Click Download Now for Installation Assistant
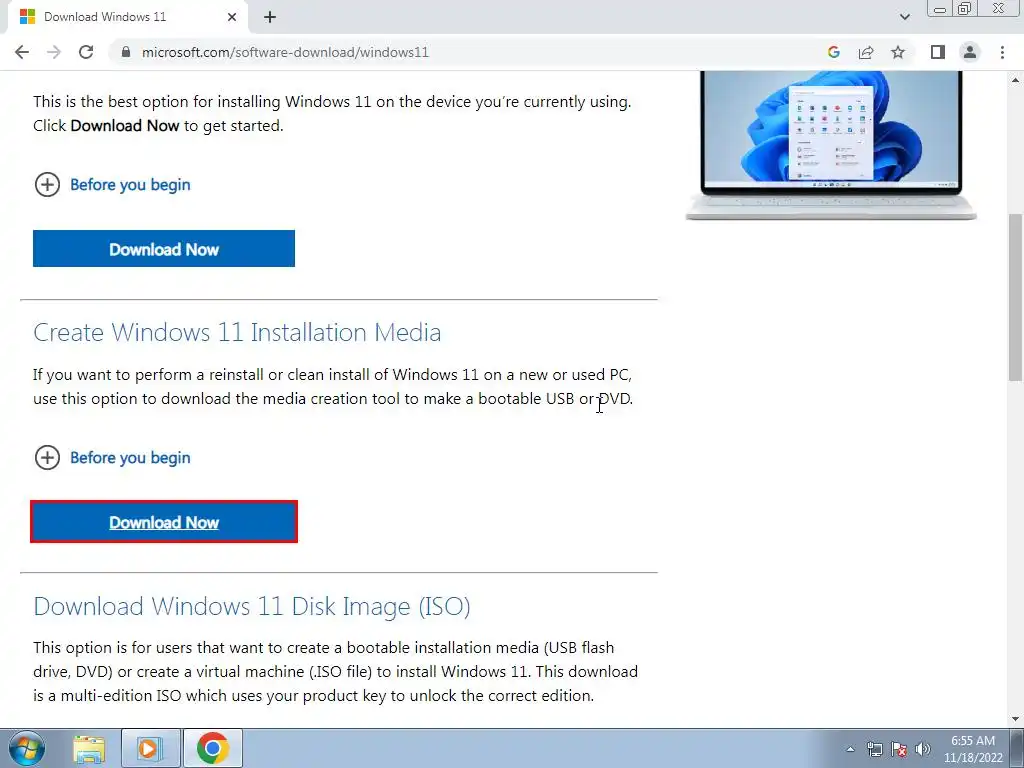The height and width of the screenshot is (768, 1024). pyautogui.click(x=164, y=249)
